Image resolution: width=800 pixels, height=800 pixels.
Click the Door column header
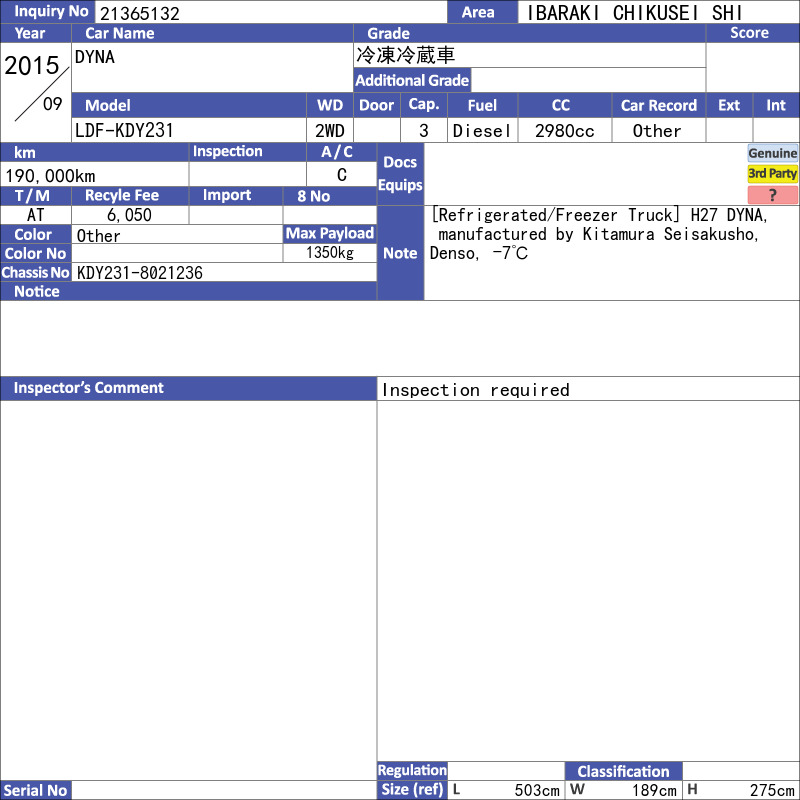pos(377,105)
